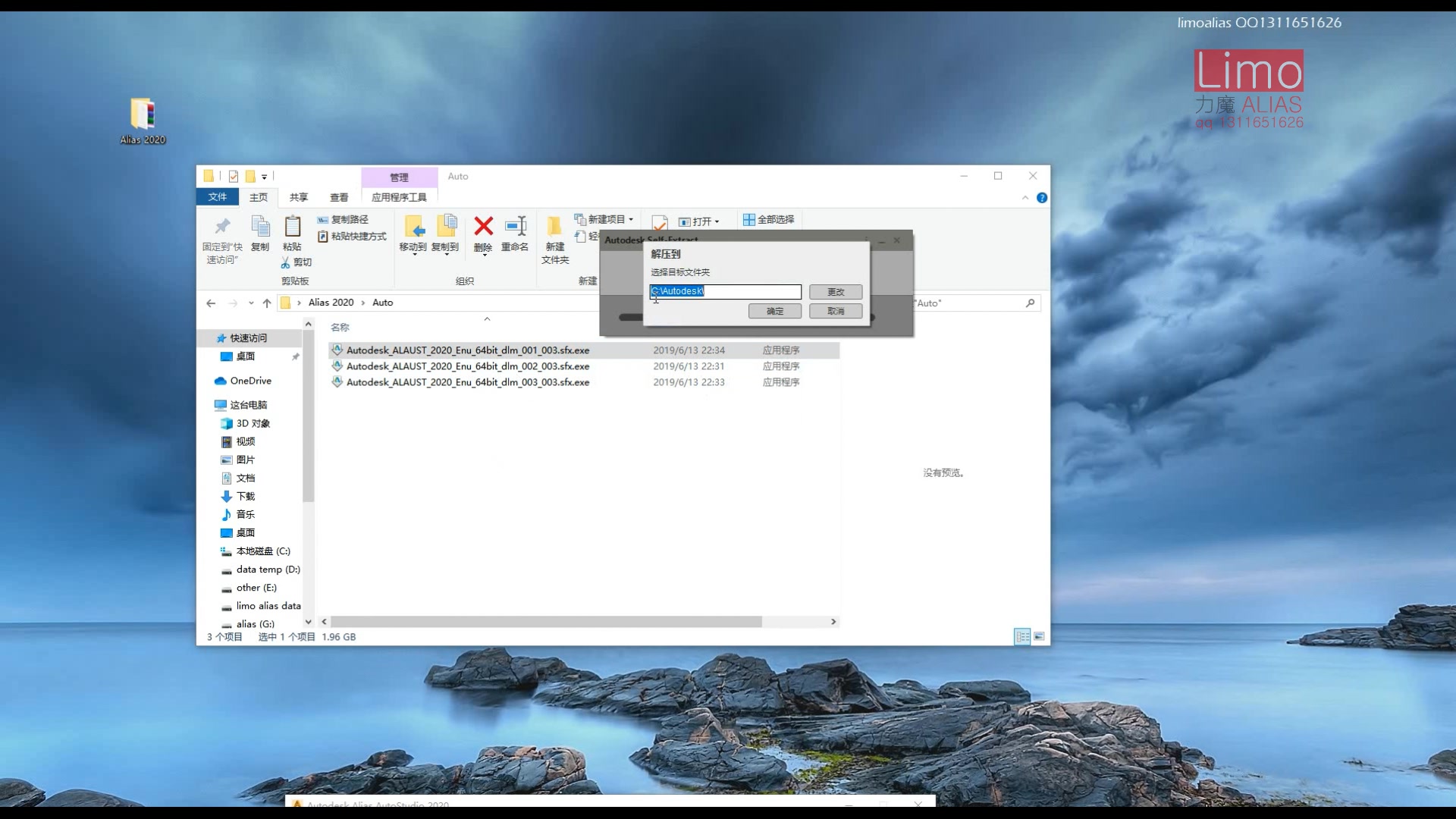Click the Up one level arrow
Viewport: 1456px width, 819px height.
pos(267,303)
